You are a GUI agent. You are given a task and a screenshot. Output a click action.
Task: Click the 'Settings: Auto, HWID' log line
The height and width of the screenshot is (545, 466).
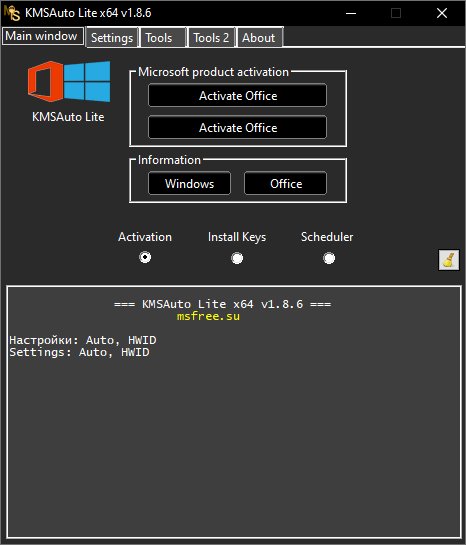click(x=79, y=352)
